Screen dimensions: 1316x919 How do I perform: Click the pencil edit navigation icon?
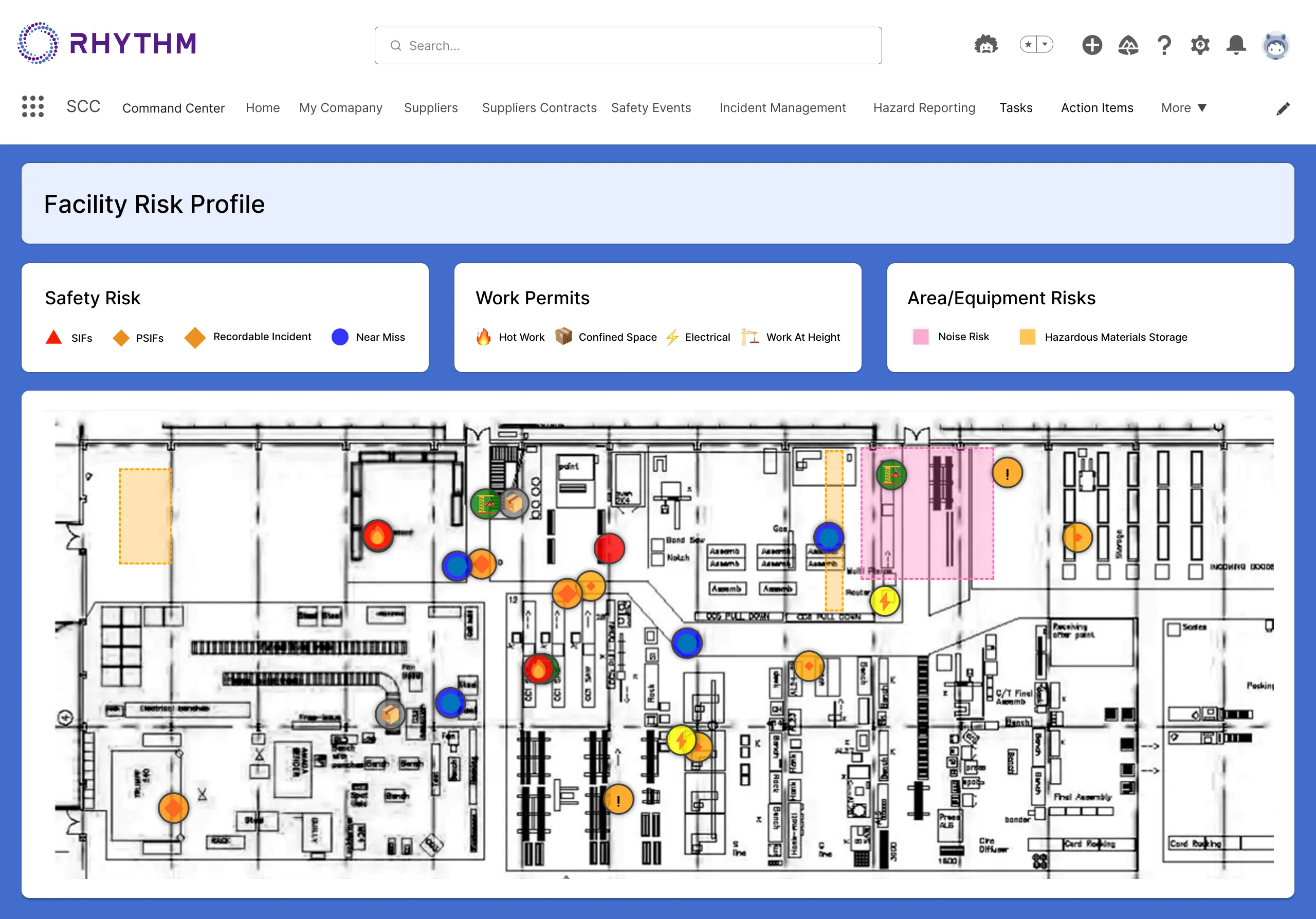click(1283, 109)
